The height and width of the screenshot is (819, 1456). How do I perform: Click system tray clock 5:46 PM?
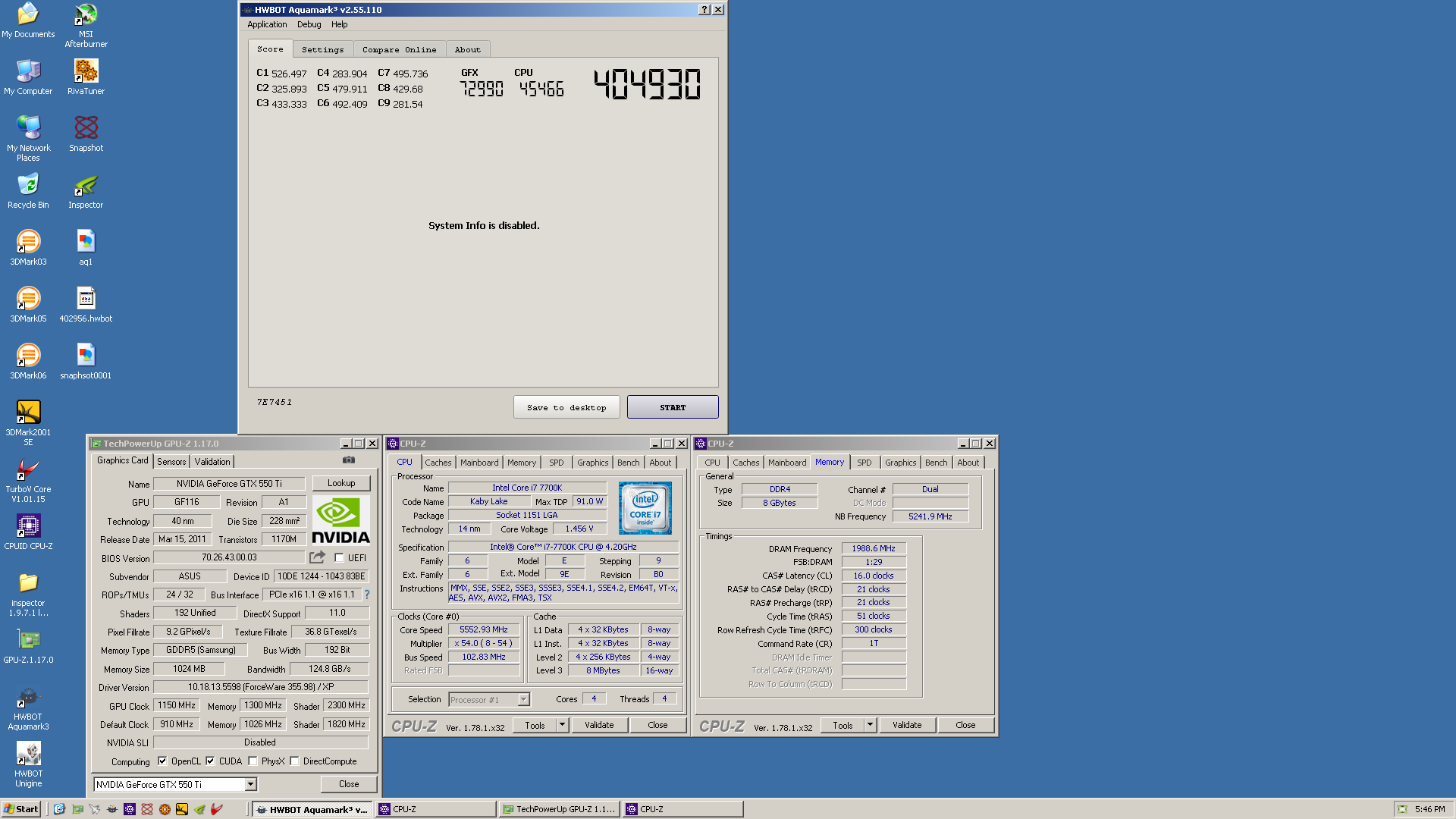pos(1429,809)
